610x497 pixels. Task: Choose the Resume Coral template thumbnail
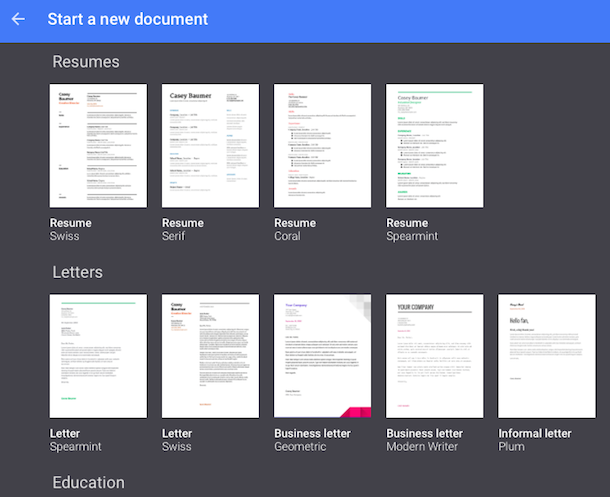(x=322, y=146)
